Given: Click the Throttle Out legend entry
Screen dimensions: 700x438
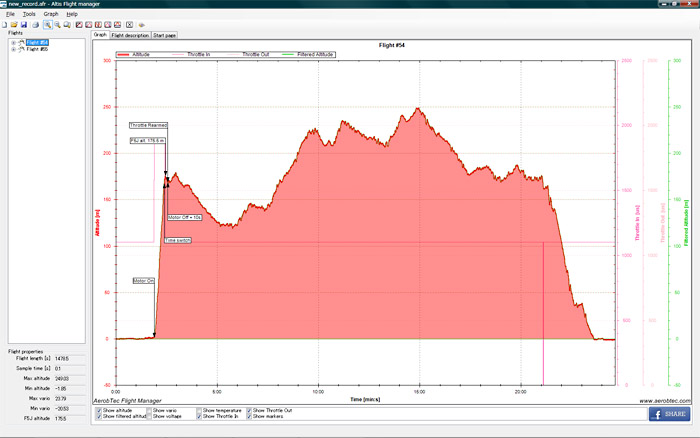Looking at the screenshot, I should pyautogui.click(x=248, y=54).
